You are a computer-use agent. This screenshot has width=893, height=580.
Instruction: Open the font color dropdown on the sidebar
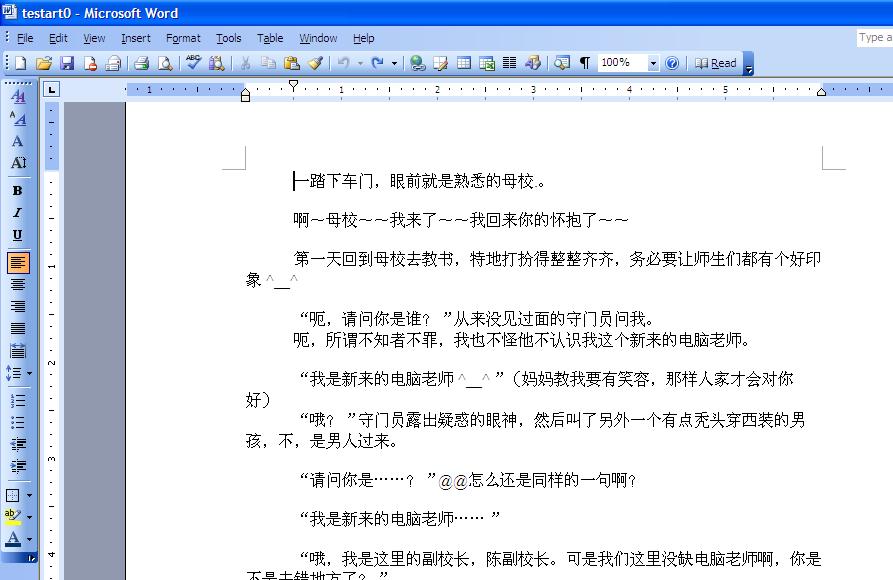pos(31,541)
